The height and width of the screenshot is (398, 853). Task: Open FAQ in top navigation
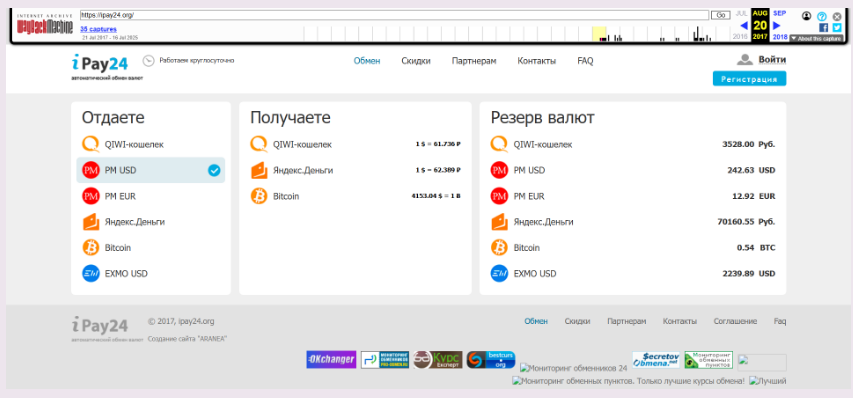pyautogui.click(x=585, y=61)
